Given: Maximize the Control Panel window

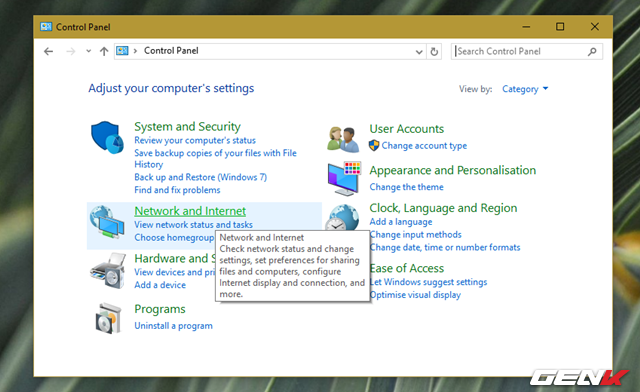Looking at the screenshot, I should (560, 27).
